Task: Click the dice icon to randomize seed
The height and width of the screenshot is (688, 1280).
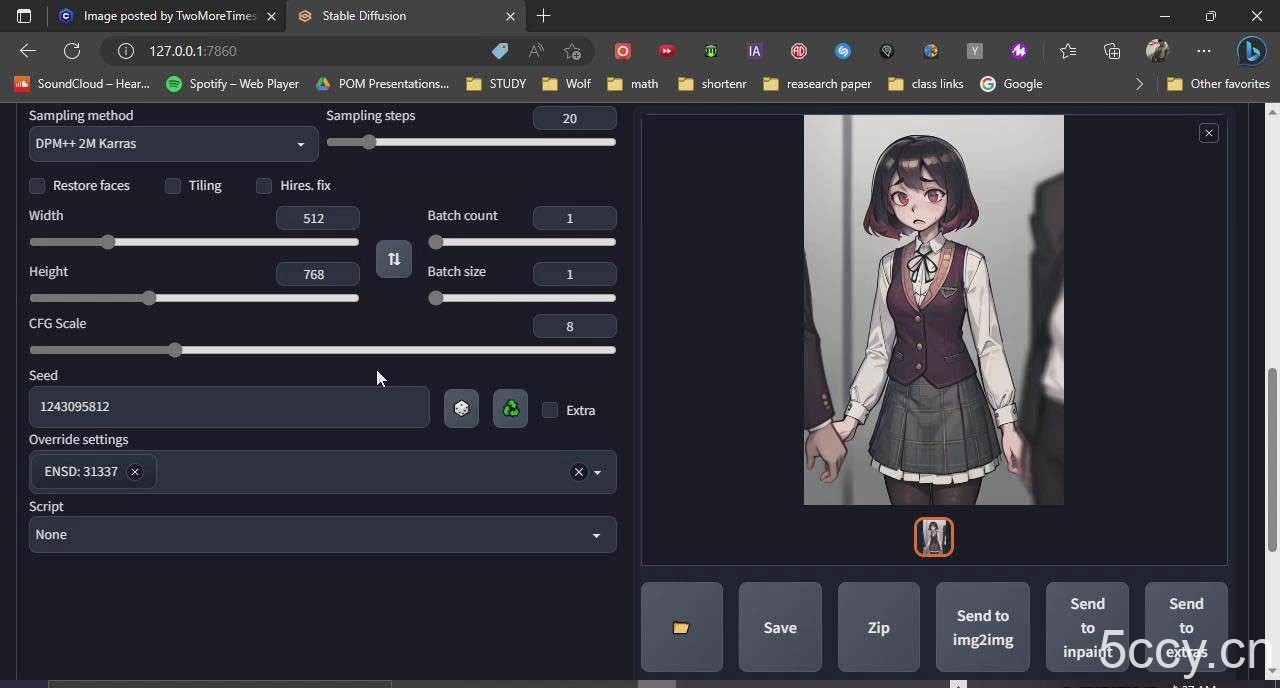Action: (461, 408)
